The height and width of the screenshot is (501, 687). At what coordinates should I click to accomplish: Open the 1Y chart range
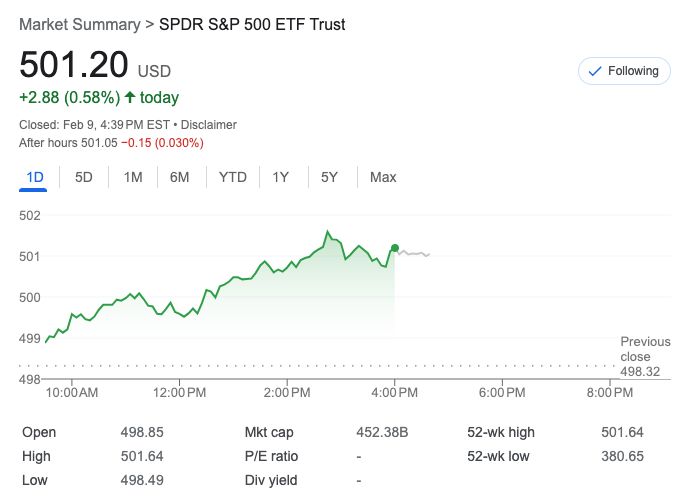click(281, 177)
